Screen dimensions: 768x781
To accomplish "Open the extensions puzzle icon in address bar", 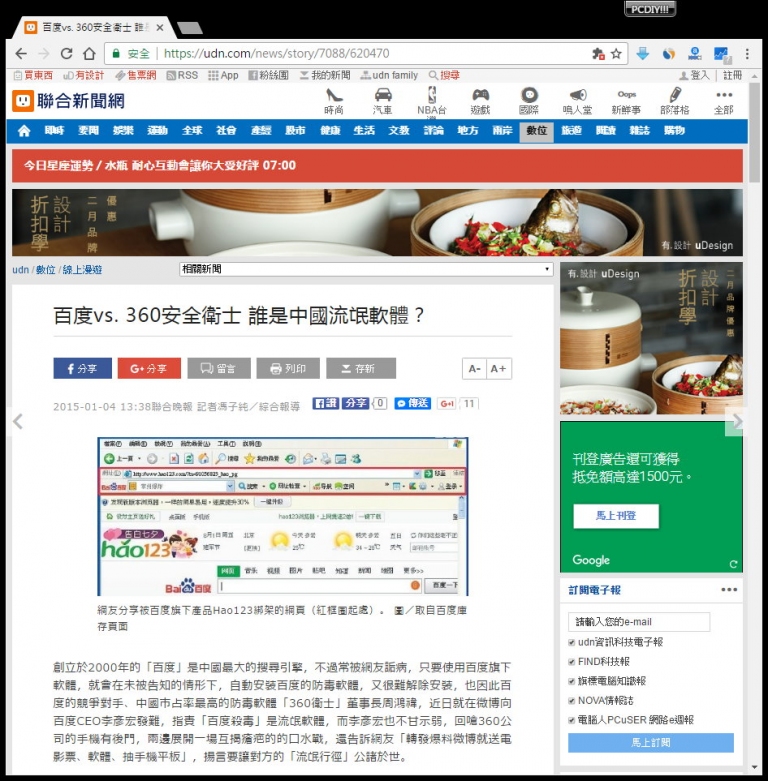I will pos(598,53).
